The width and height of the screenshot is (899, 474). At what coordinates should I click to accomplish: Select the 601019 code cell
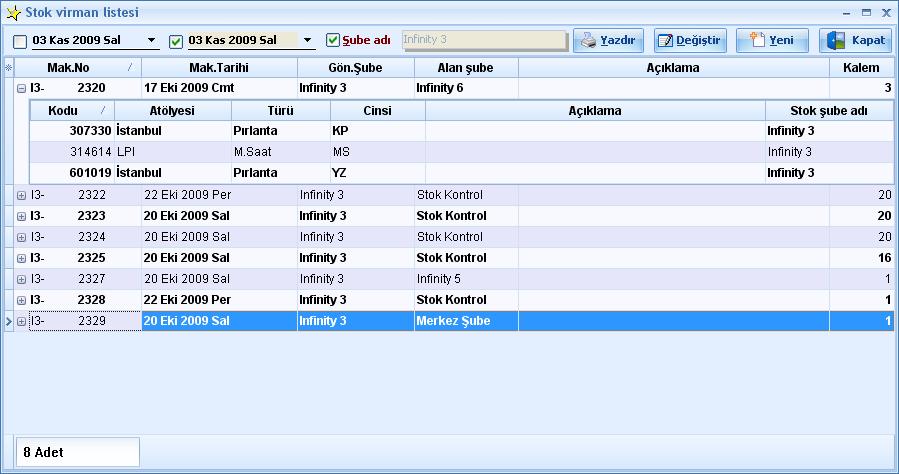[x=72, y=173]
